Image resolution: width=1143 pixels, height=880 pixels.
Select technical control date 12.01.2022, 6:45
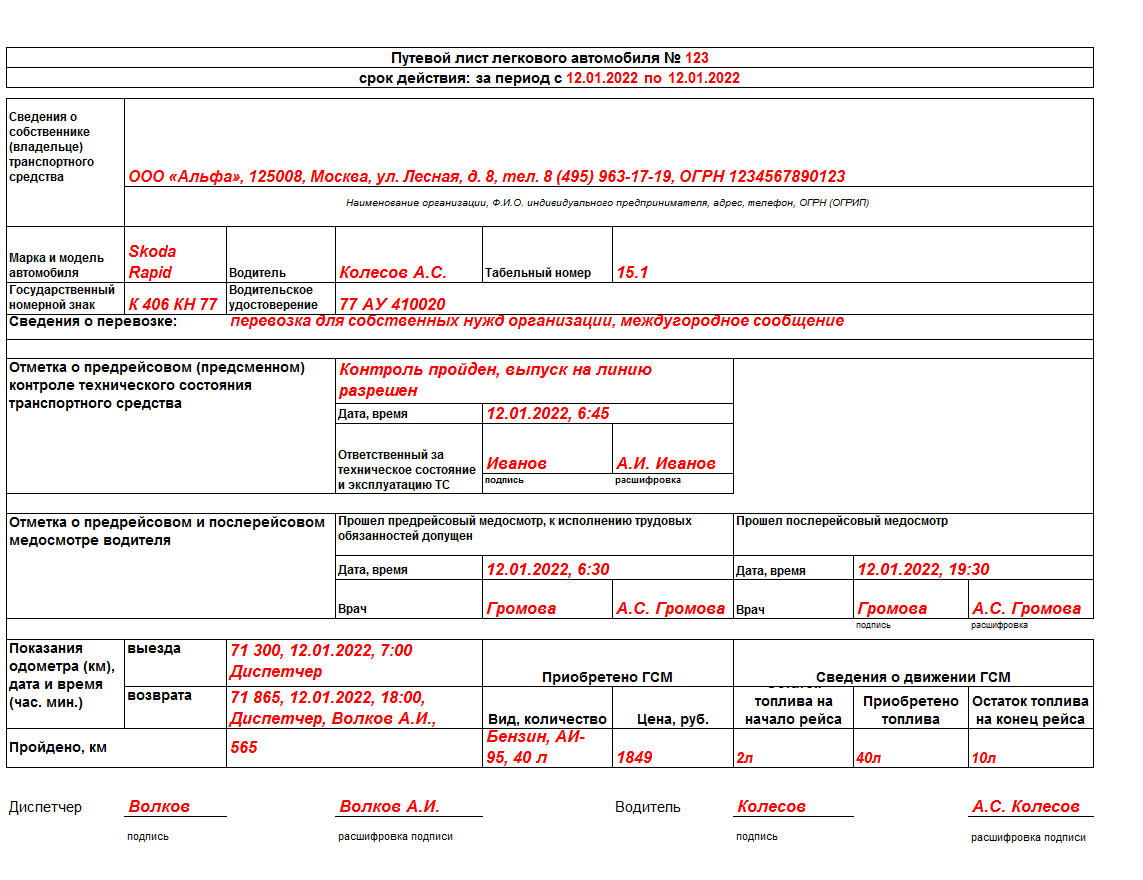(608, 413)
